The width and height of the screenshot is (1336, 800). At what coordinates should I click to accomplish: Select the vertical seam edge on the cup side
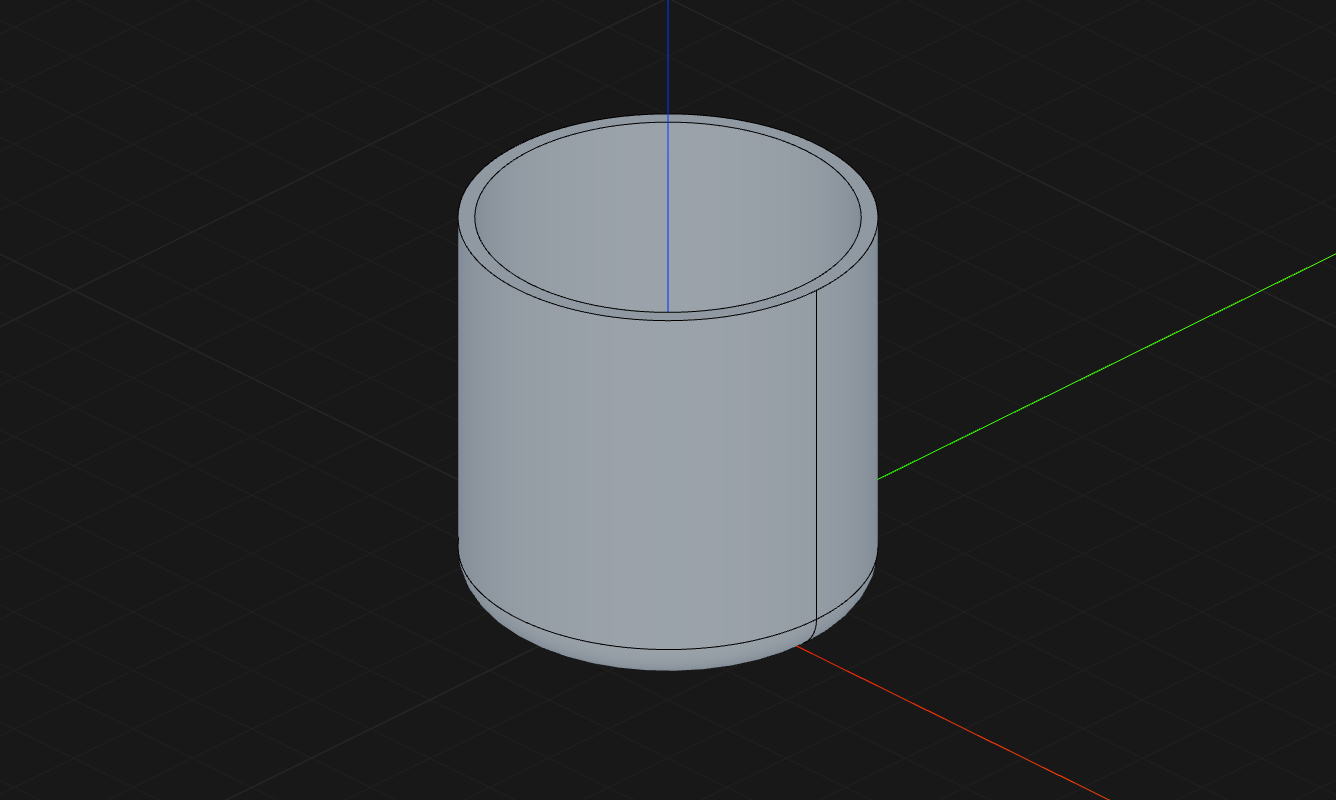tap(818, 450)
